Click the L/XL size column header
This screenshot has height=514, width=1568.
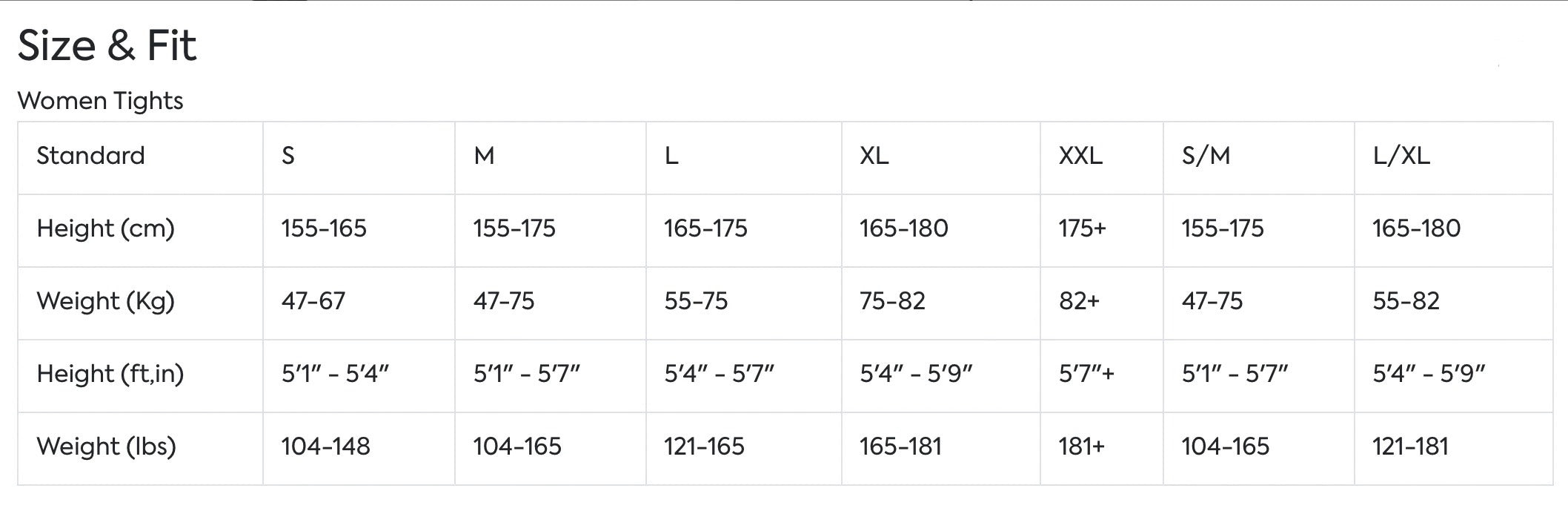(x=1401, y=156)
